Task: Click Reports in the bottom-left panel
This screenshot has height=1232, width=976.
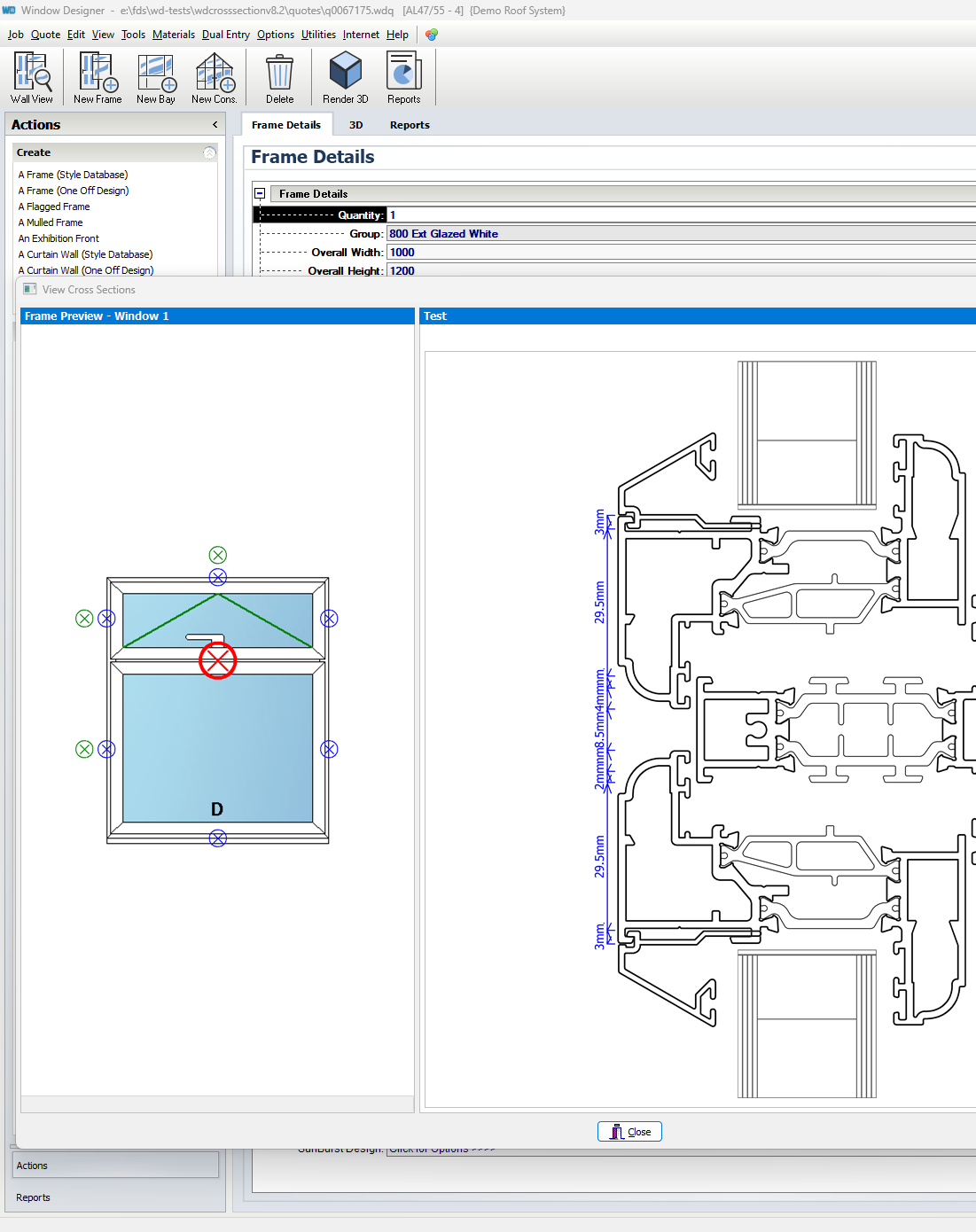Action: pos(33,1197)
